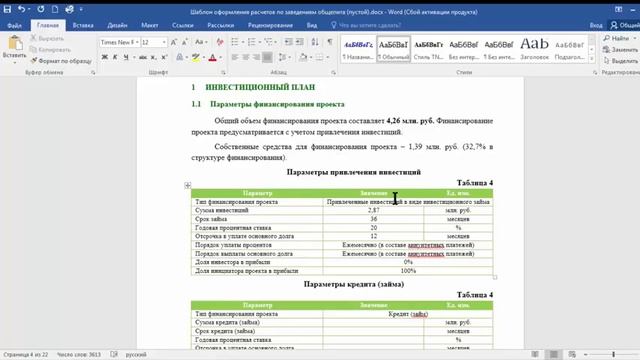Viewport: 640px width, 360px height.
Task: Justify the paragraph text
Action: (267, 57)
